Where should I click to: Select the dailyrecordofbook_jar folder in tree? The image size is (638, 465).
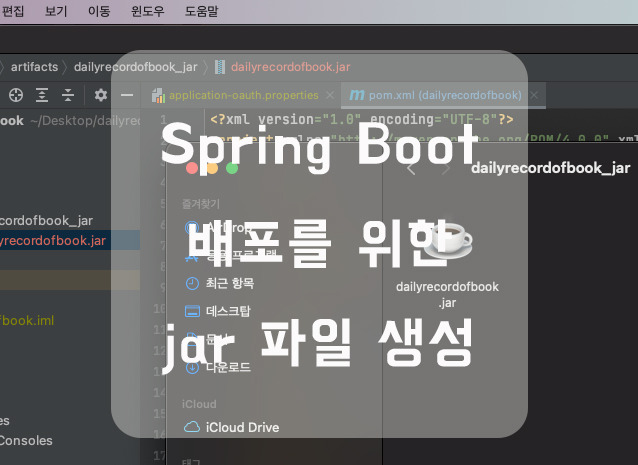tap(46, 220)
